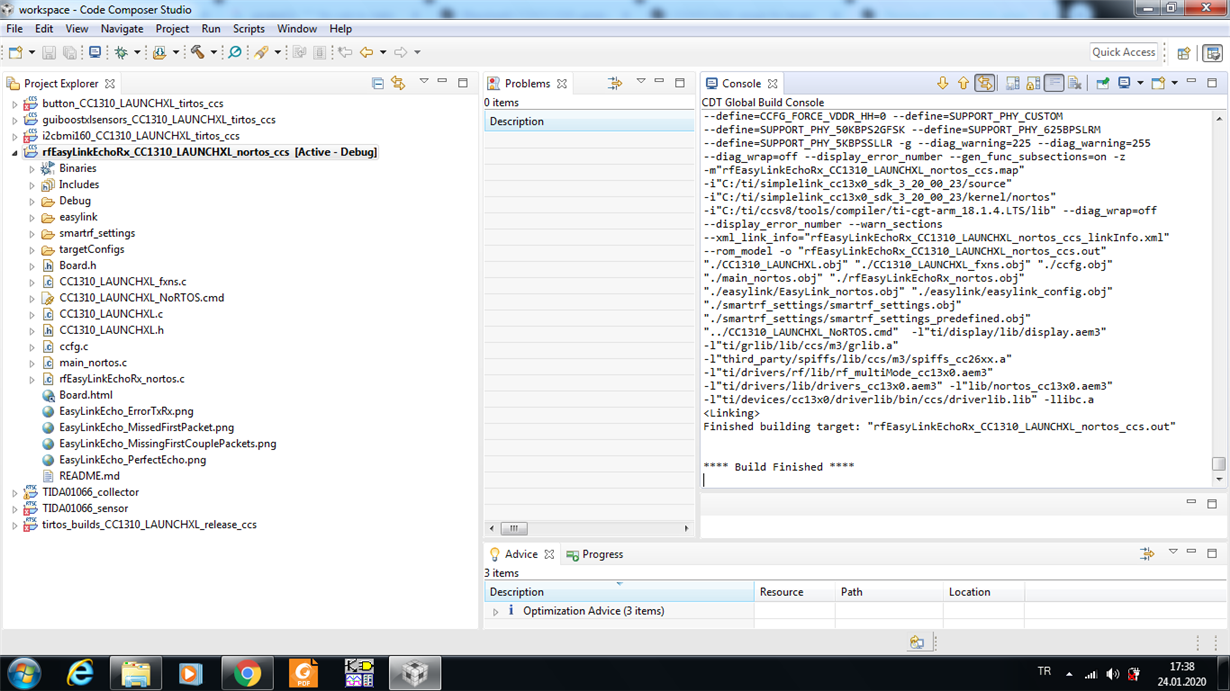
Task: Open Internet Explorer from the taskbar
Action: (80, 673)
